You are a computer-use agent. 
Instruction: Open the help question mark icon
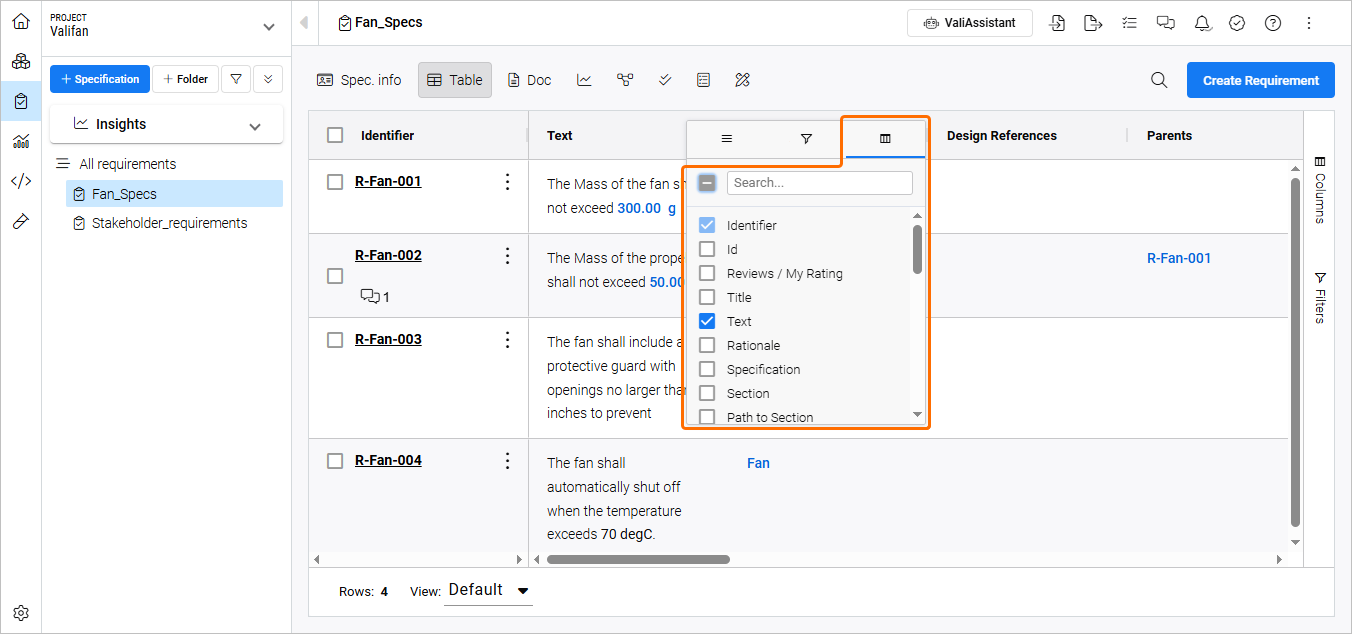tap(1273, 23)
